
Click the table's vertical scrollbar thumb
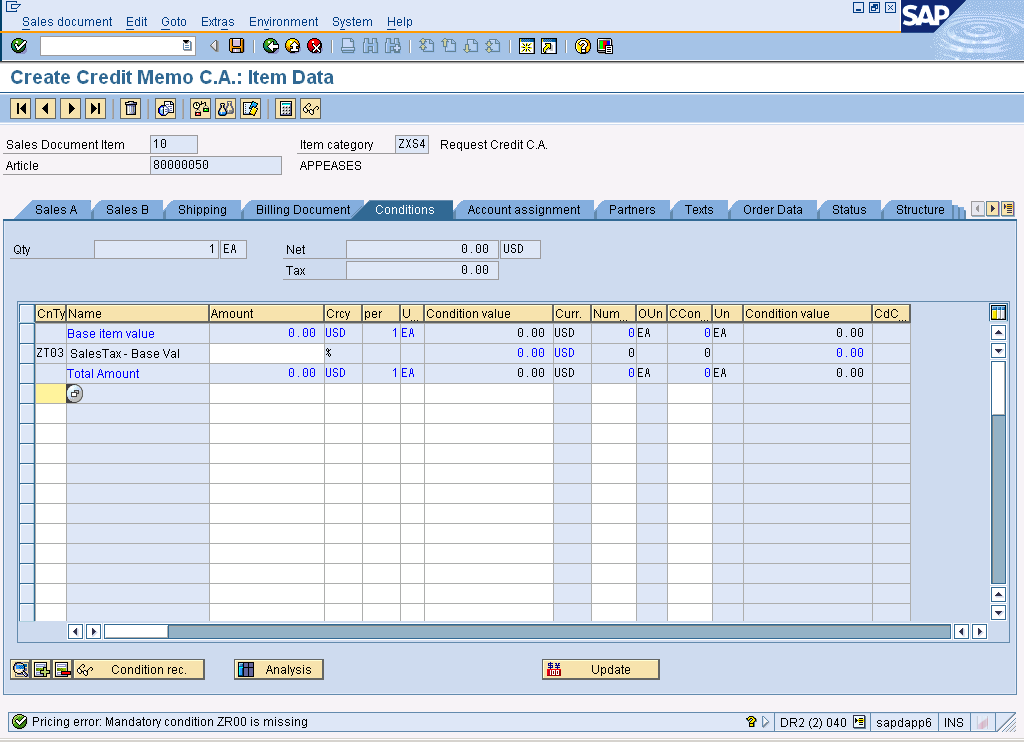998,387
